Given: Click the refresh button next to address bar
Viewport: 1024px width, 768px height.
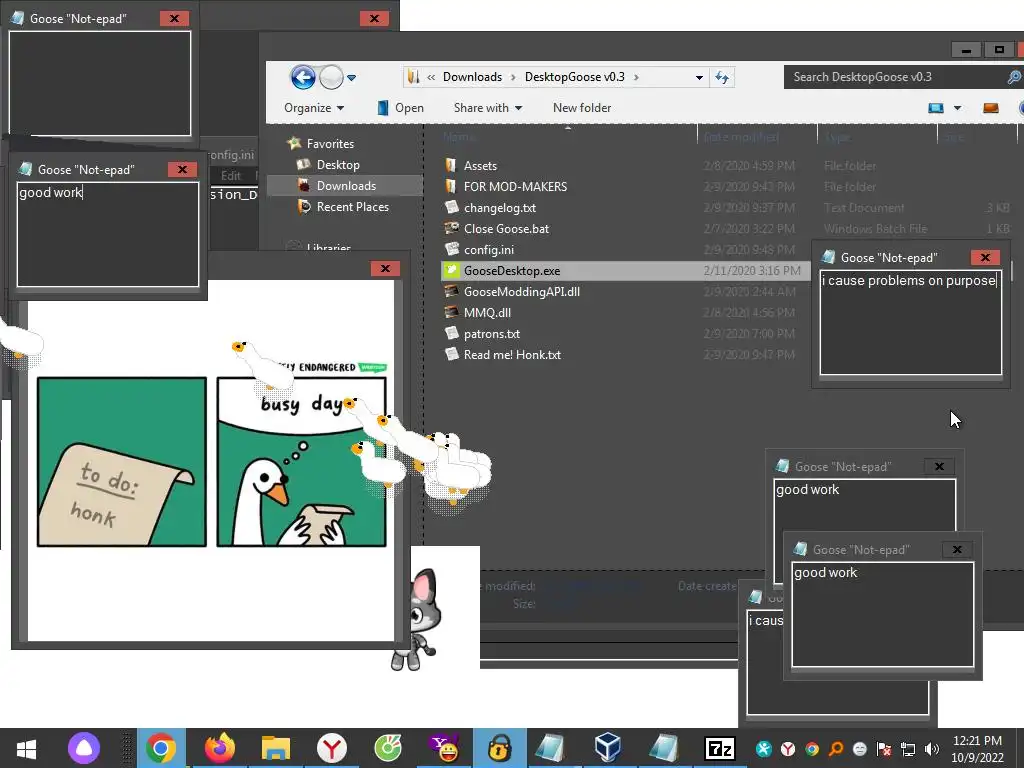Looking at the screenshot, I should pyautogui.click(x=722, y=77).
